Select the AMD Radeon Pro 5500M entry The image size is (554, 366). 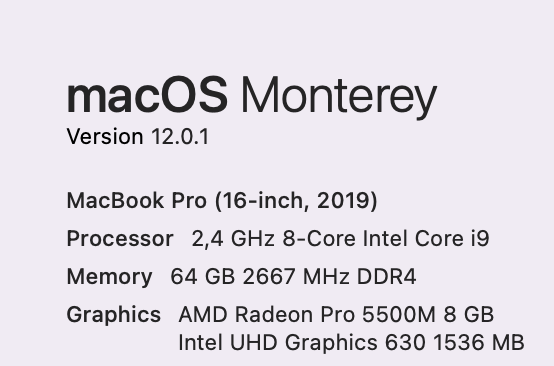(x=307, y=314)
